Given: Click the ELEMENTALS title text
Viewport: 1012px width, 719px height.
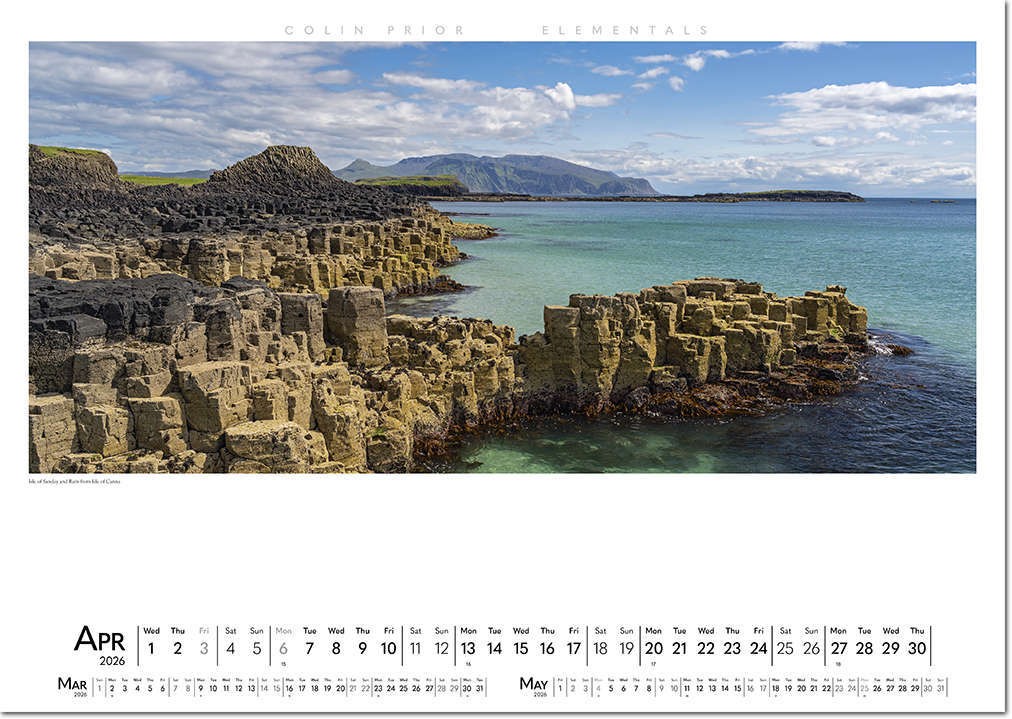Looking at the screenshot, I should (625, 30).
